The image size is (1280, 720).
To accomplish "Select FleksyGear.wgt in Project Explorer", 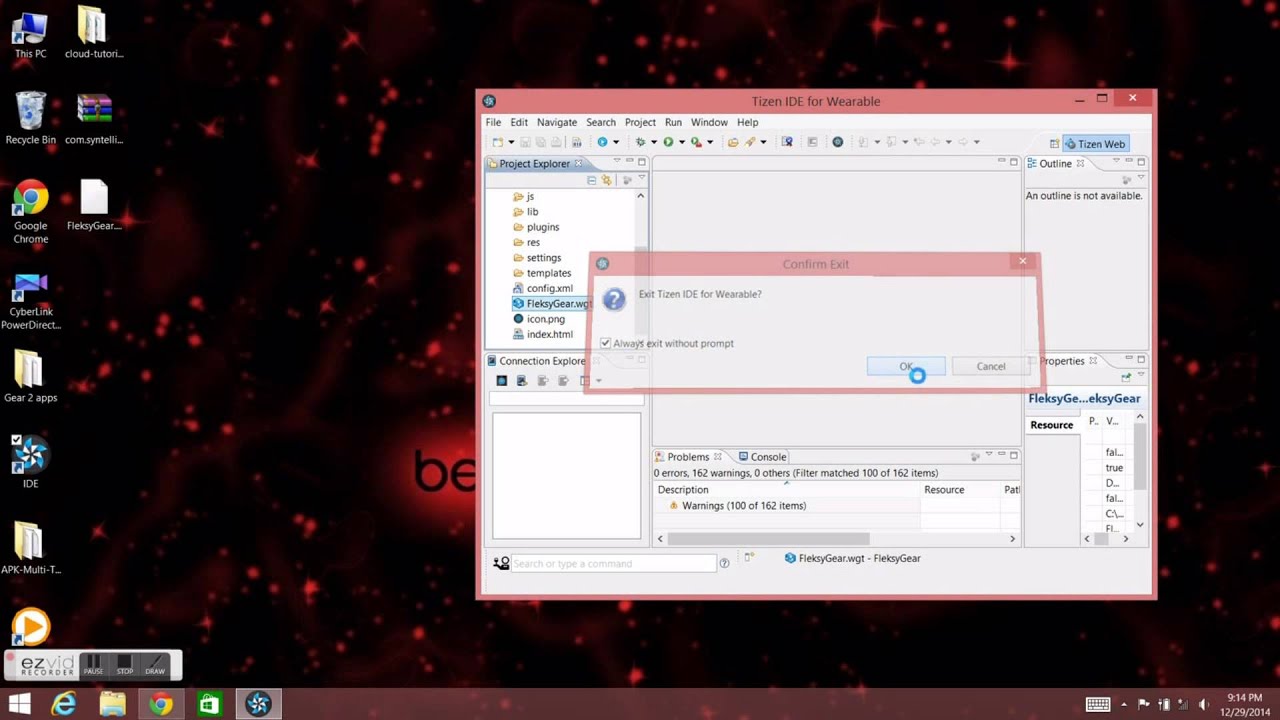I will pos(552,303).
